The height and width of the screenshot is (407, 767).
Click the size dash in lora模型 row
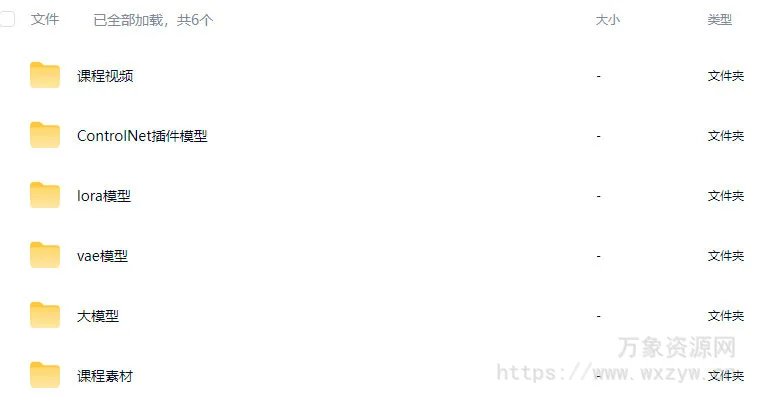(x=598, y=196)
